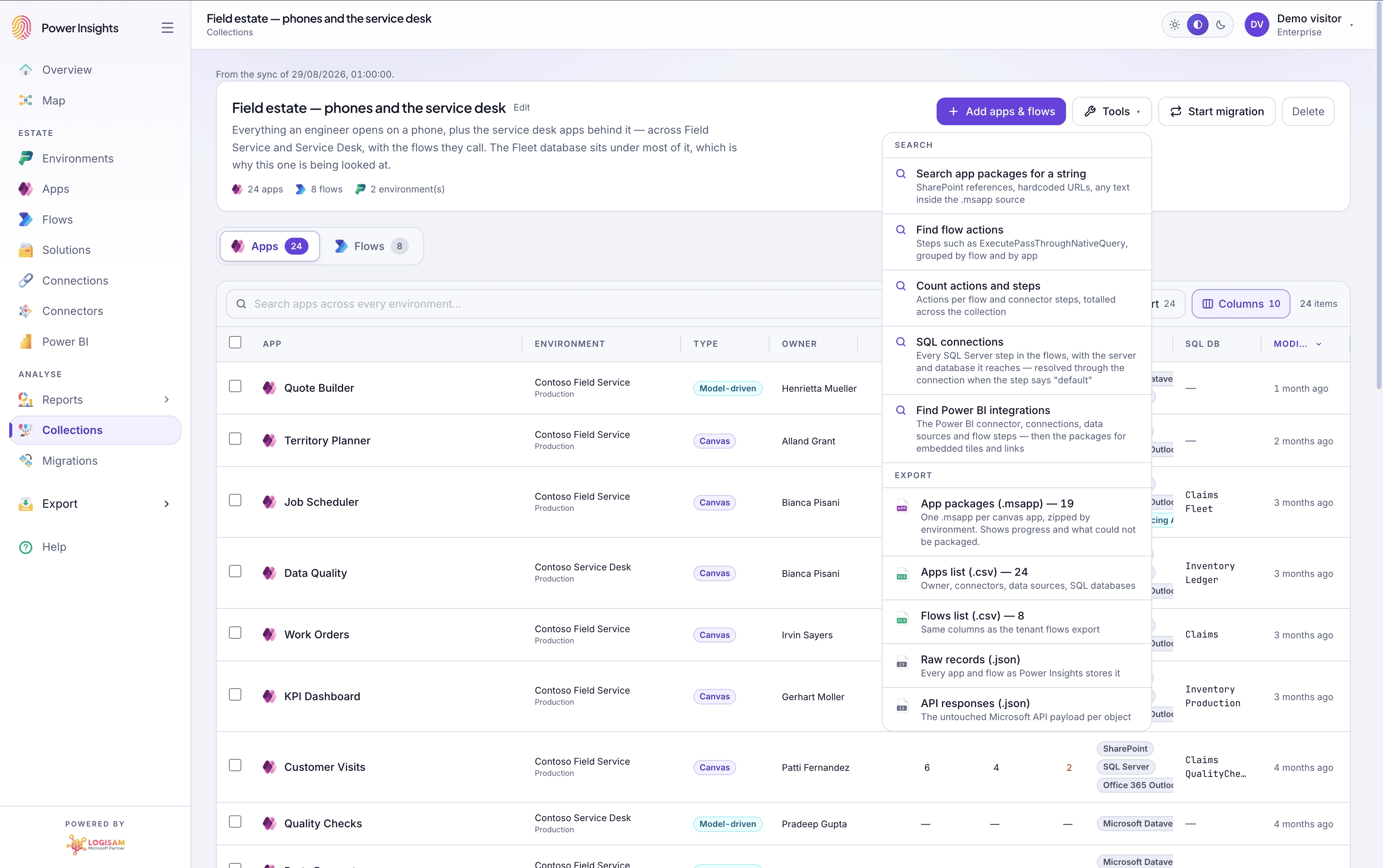The height and width of the screenshot is (868, 1383).
Task: Check the Quote Builder row checkbox
Action: point(235,386)
